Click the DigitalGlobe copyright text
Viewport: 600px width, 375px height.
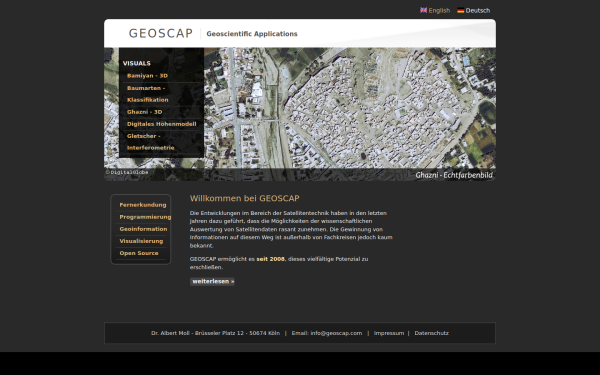(x=127, y=172)
